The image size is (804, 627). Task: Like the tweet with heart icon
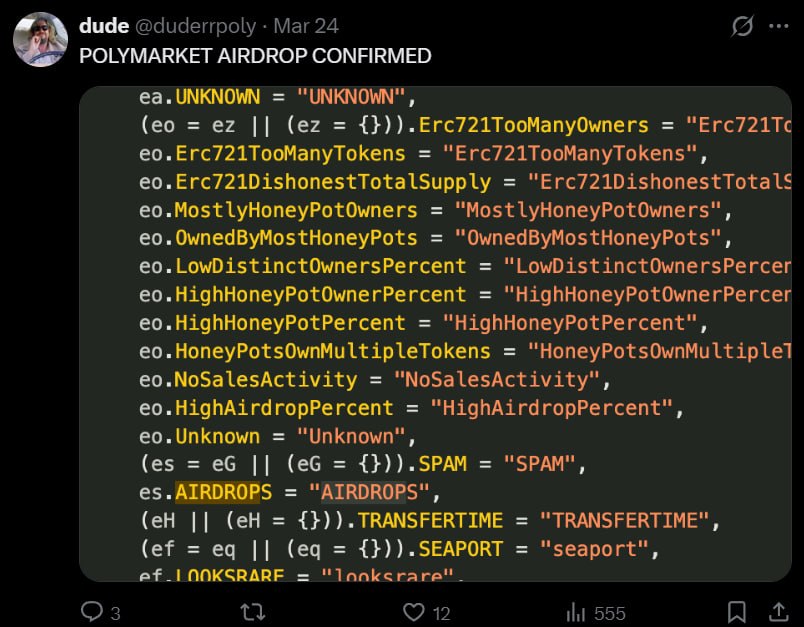coord(413,612)
